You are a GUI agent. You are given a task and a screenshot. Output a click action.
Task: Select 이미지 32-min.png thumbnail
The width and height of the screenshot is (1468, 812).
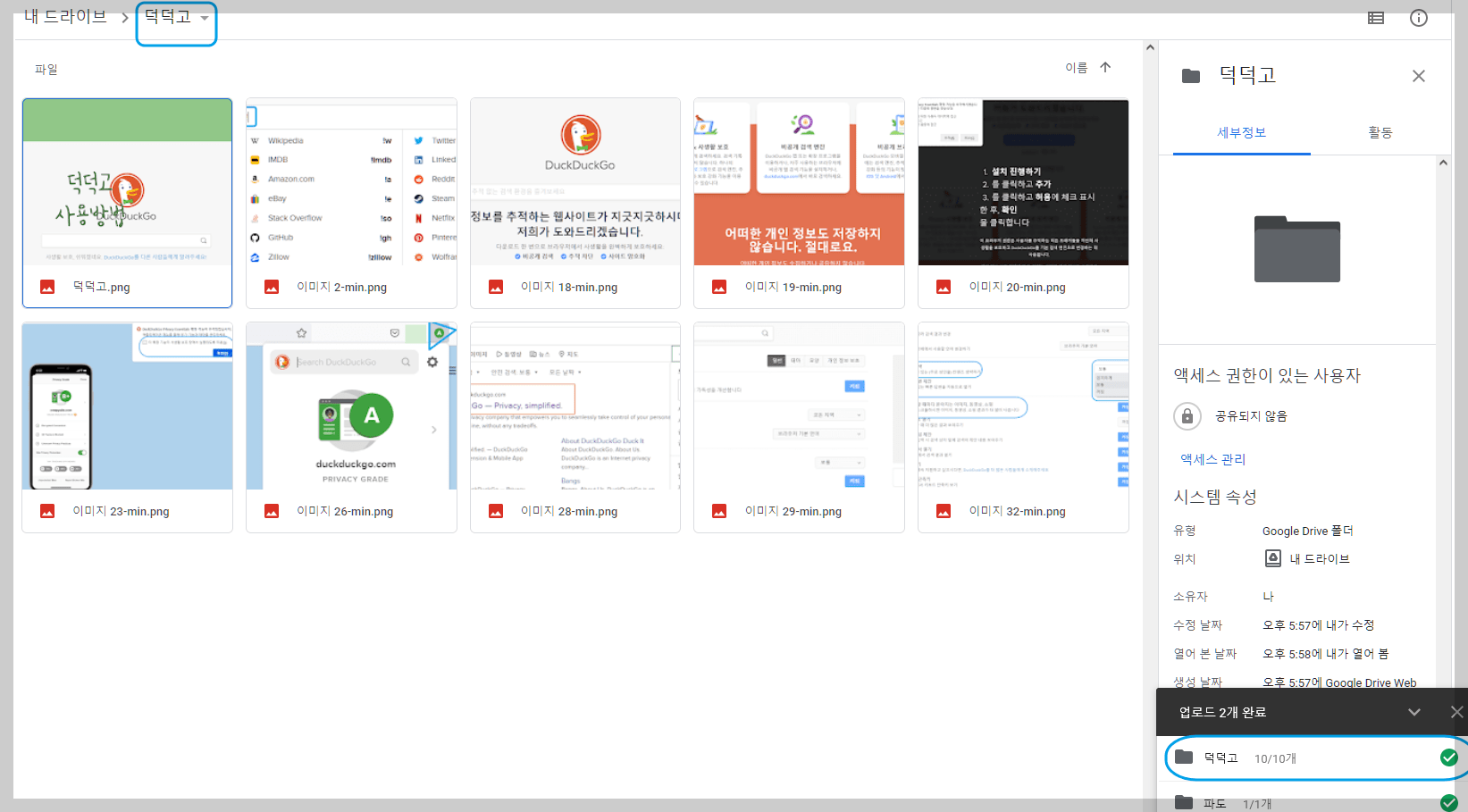1023,406
